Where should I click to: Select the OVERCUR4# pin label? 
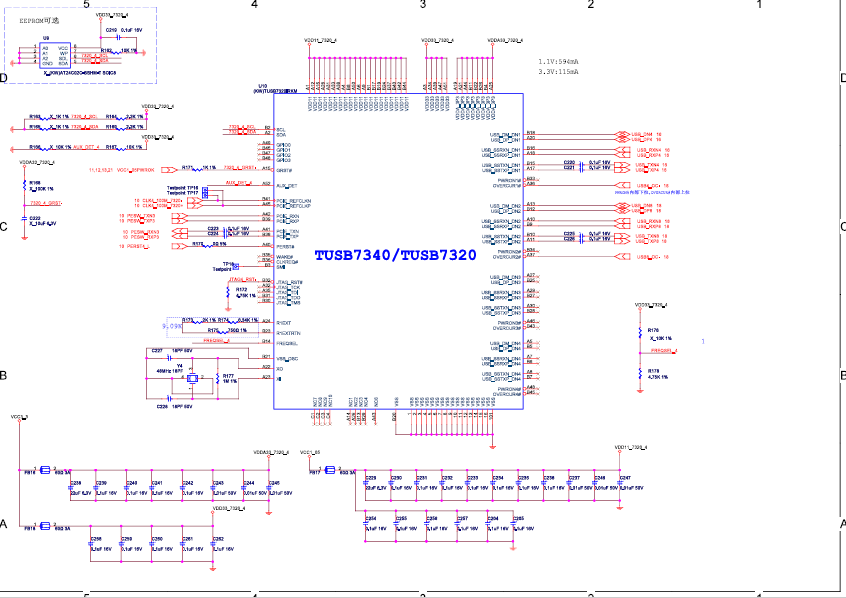click(x=507, y=395)
